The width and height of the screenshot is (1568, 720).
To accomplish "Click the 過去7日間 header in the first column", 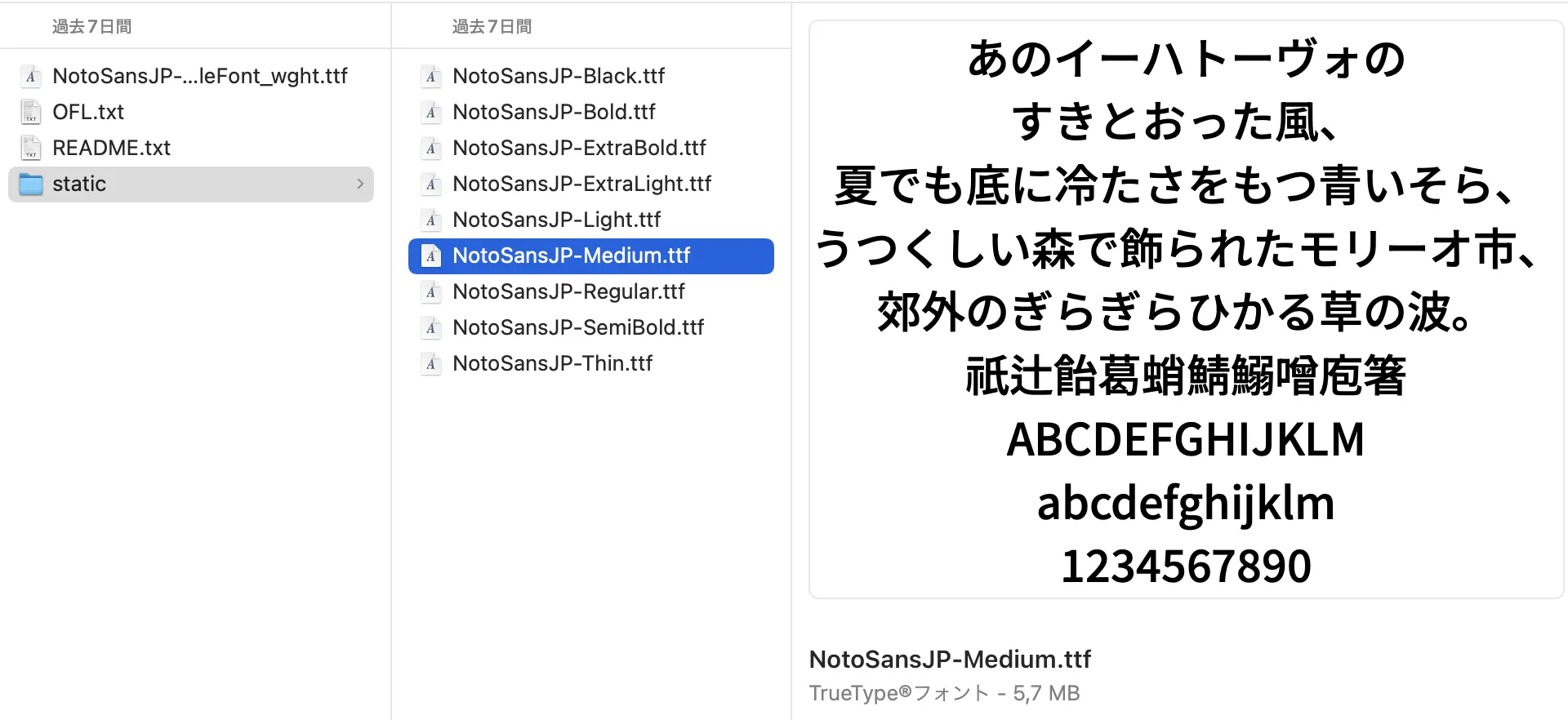I will 92,27.
